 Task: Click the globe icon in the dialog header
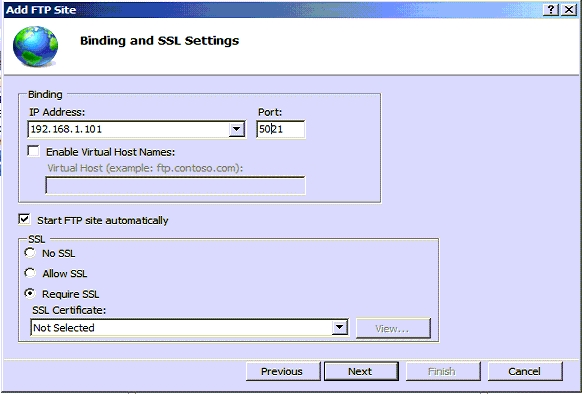[x=35, y=46]
